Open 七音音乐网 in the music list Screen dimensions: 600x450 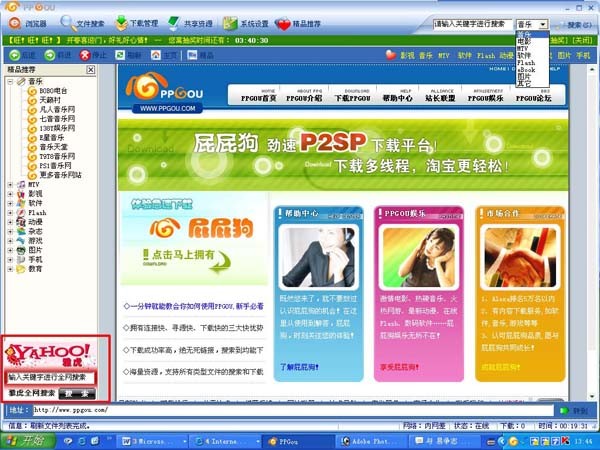point(57,119)
